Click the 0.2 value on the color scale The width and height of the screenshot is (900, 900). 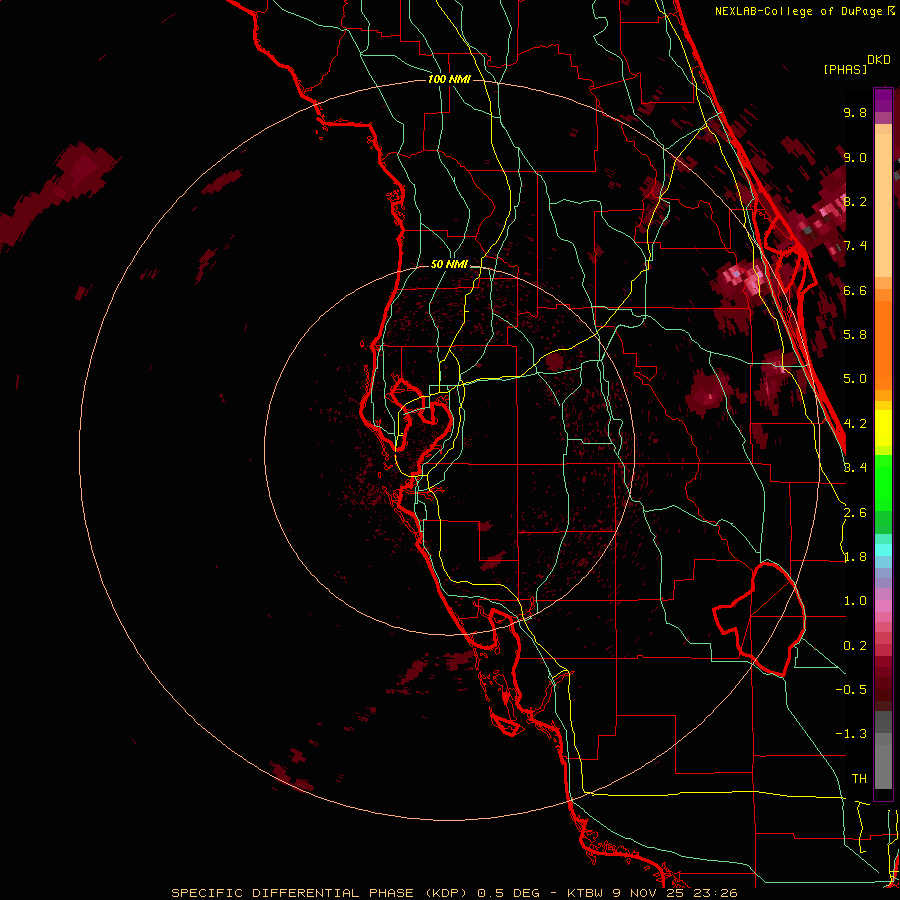(855, 646)
